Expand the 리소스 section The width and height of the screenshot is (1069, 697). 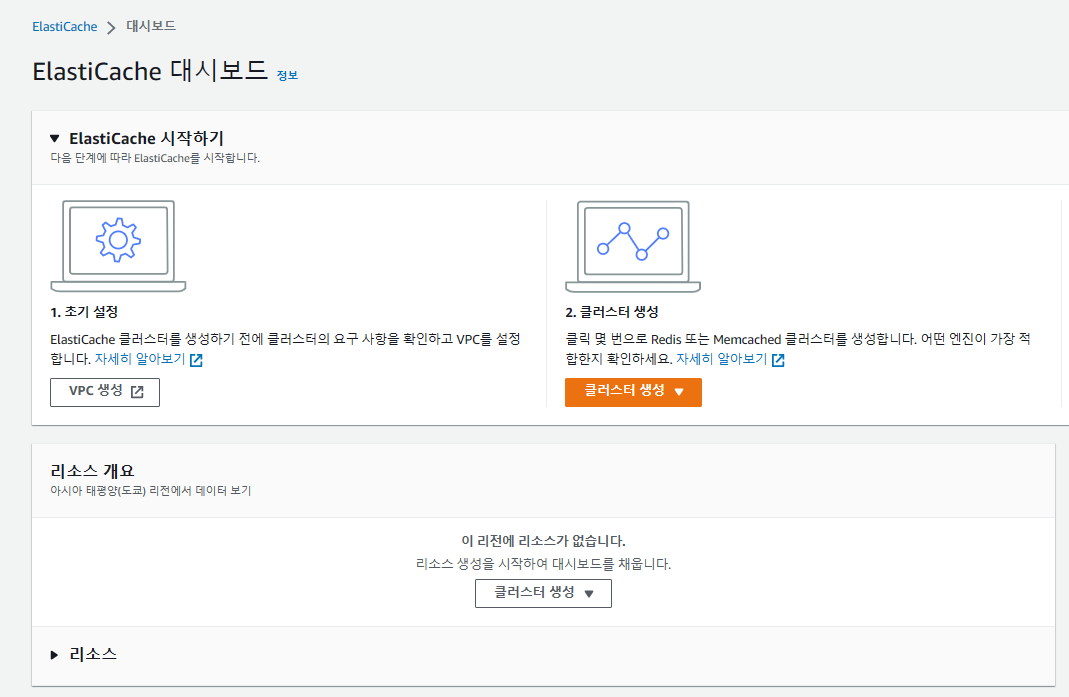(x=55, y=655)
